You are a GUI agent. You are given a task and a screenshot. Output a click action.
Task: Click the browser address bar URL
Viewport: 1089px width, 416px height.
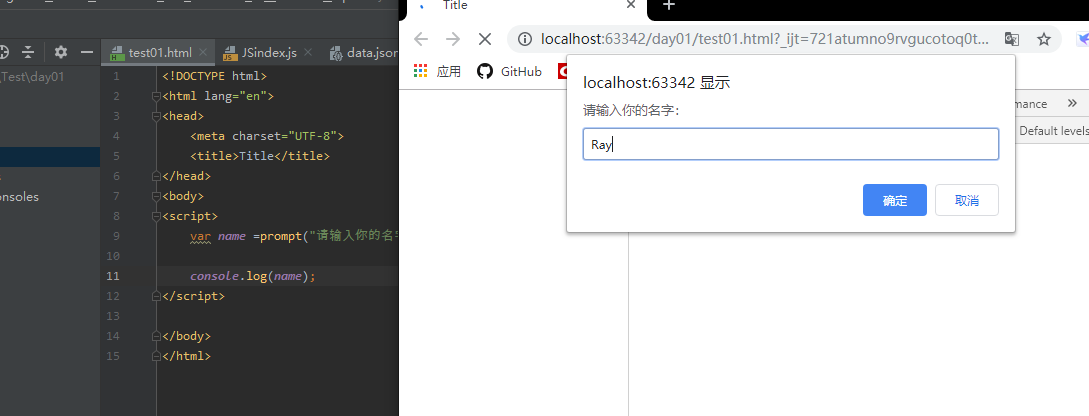765,39
